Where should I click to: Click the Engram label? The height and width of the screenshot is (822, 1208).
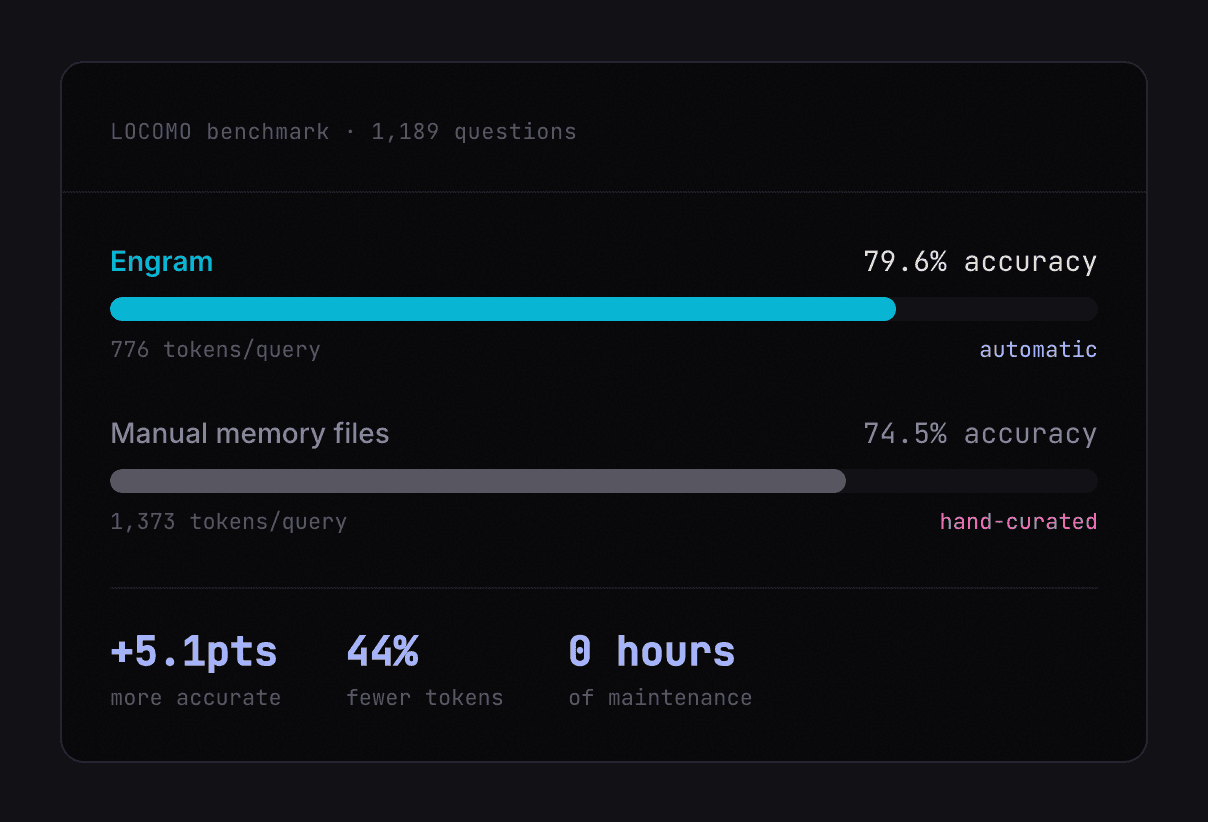[x=161, y=262]
